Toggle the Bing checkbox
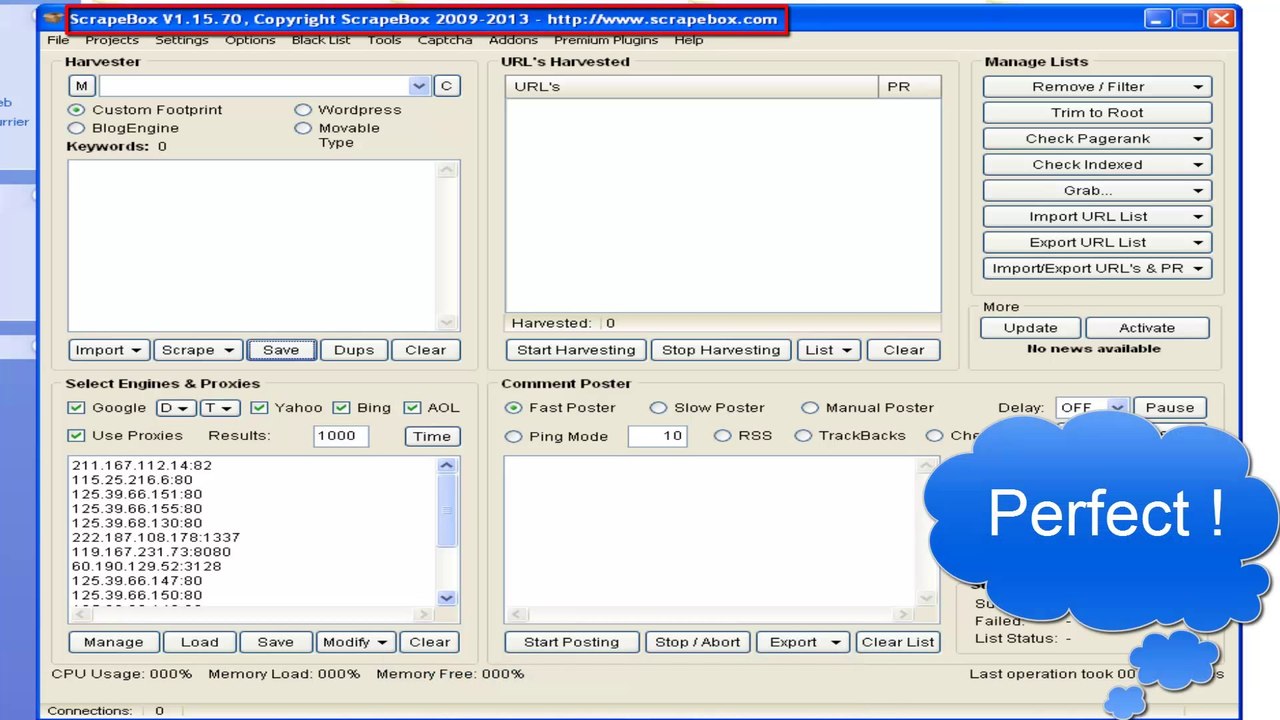 [341, 408]
